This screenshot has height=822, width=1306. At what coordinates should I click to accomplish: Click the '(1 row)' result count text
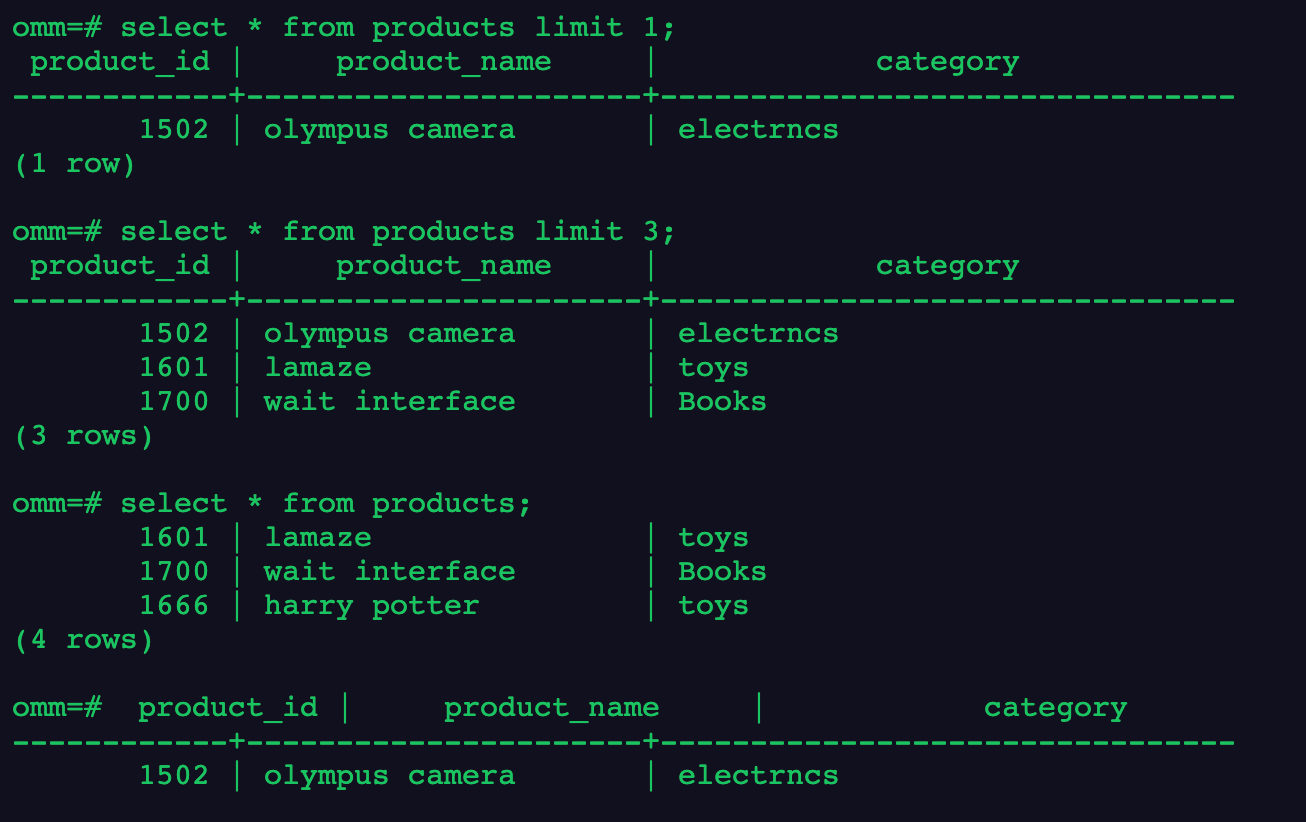pyautogui.click(x=74, y=164)
